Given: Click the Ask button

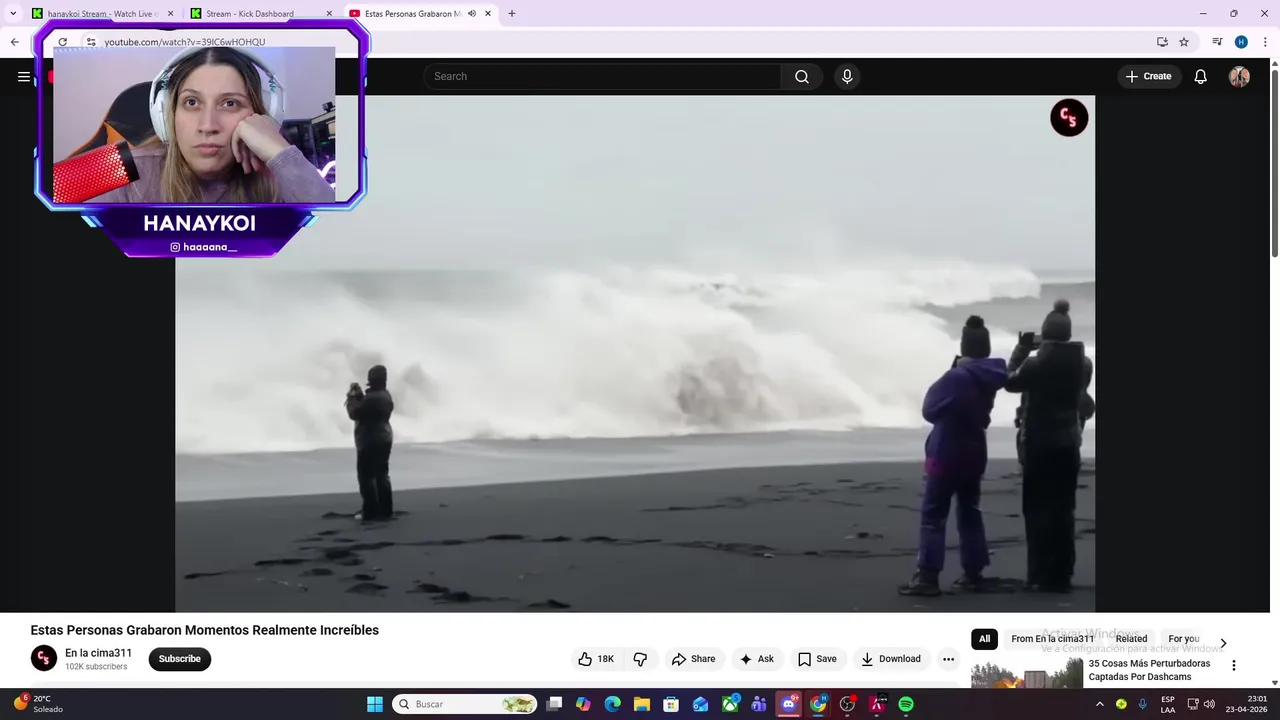Looking at the screenshot, I should tap(756, 659).
